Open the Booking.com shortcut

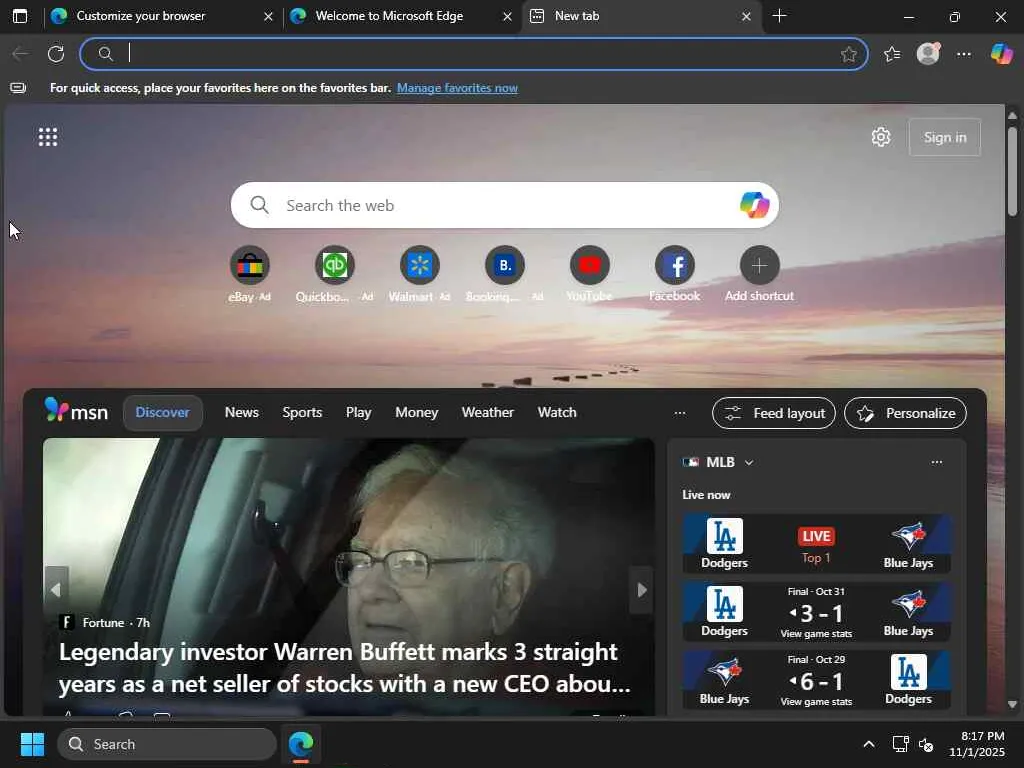coord(504,265)
